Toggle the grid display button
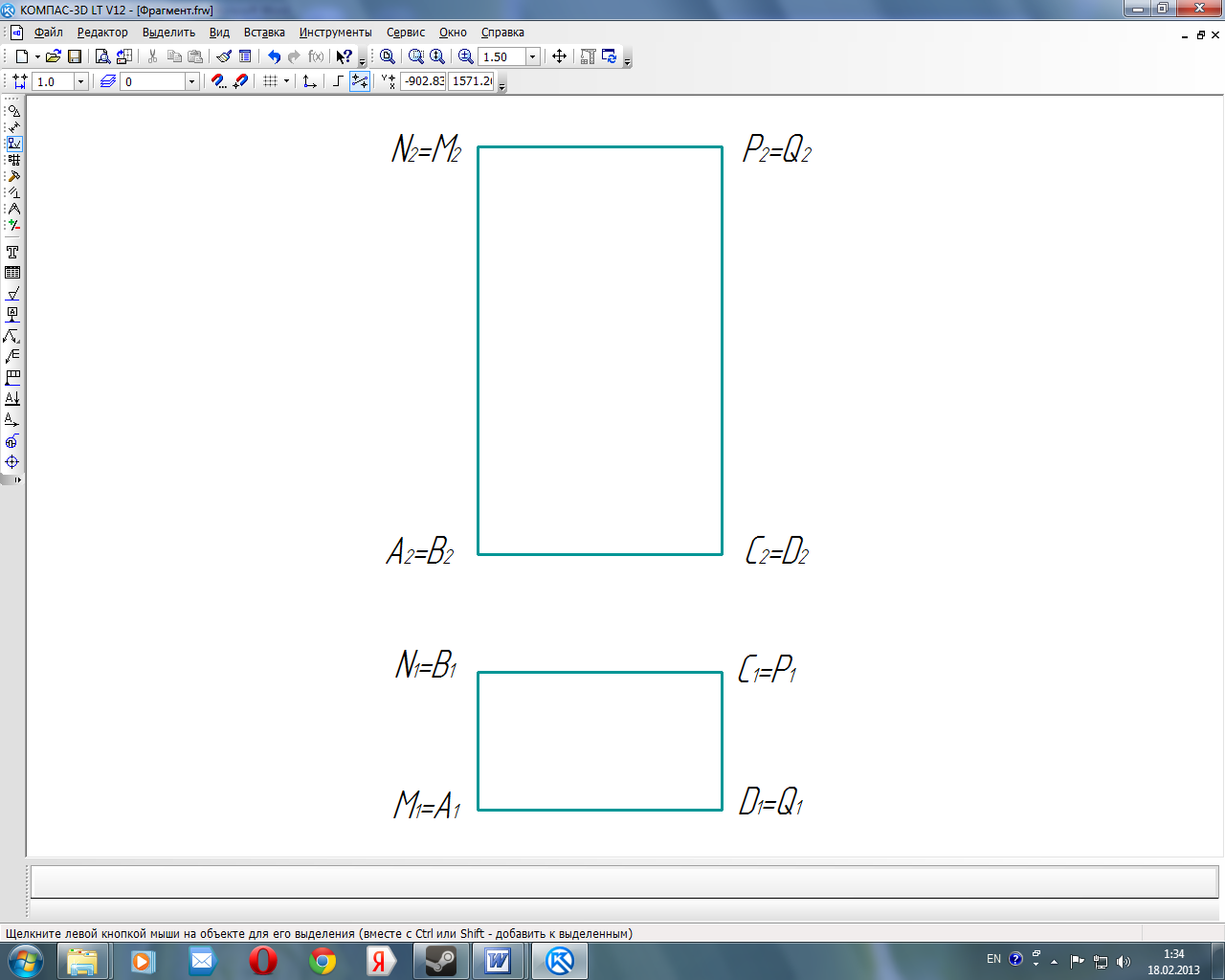Image resolution: width=1225 pixels, height=980 pixels. tap(271, 81)
